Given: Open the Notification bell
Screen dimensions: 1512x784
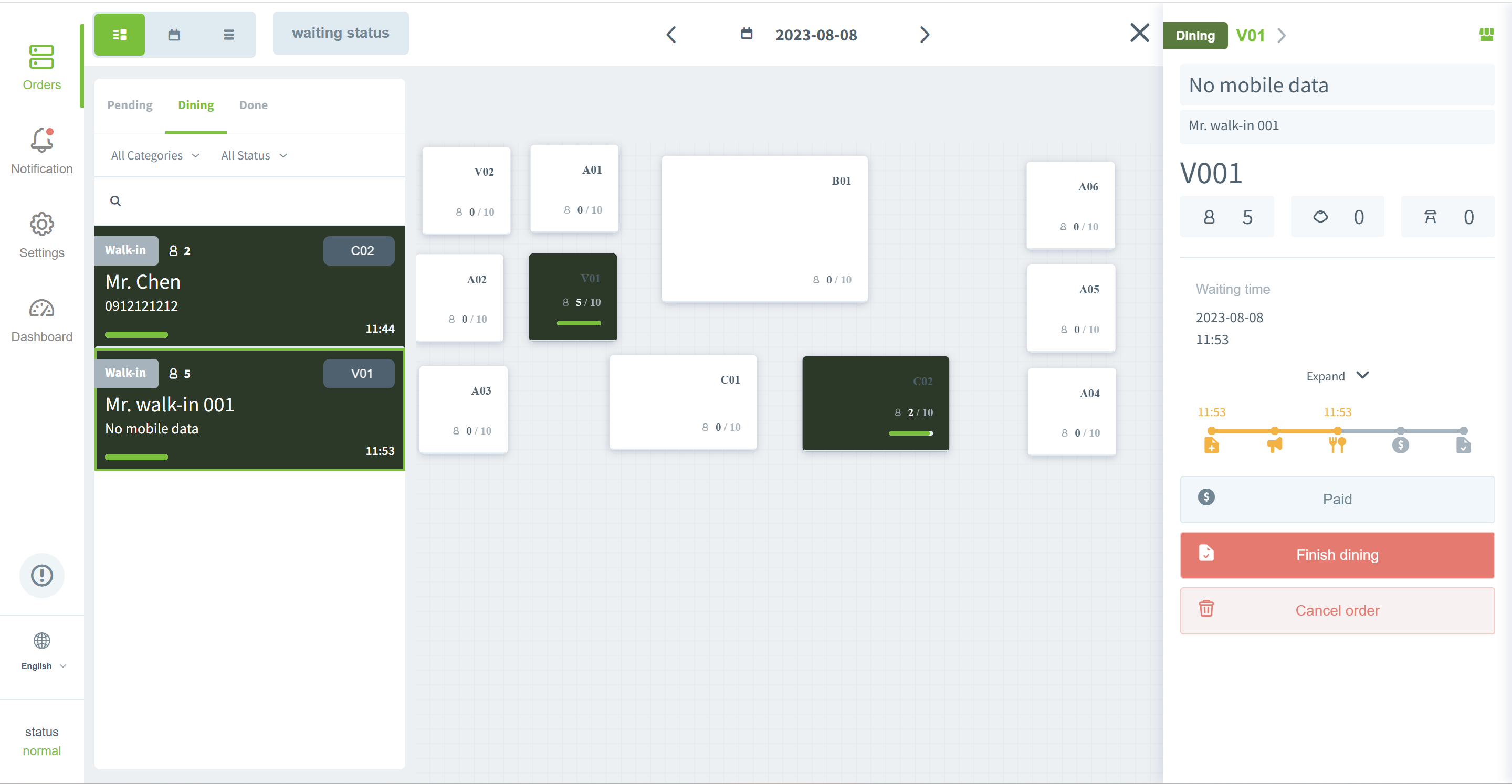Looking at the screenshot, I should coord(41,141).
